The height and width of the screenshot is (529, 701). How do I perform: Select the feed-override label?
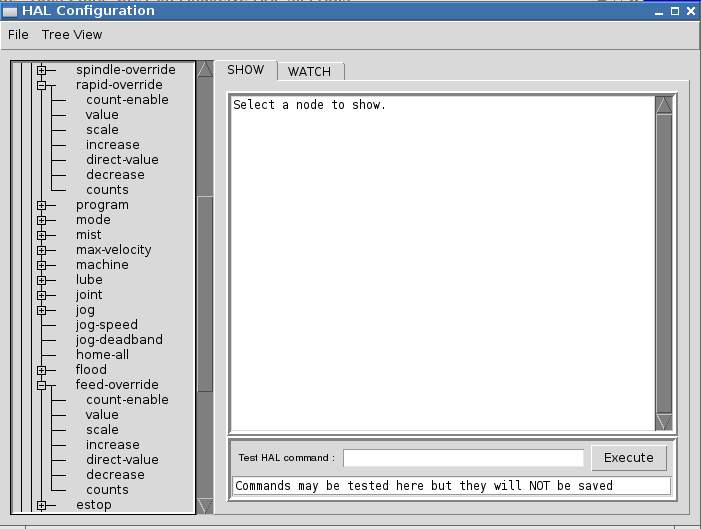tap(117, 385)
